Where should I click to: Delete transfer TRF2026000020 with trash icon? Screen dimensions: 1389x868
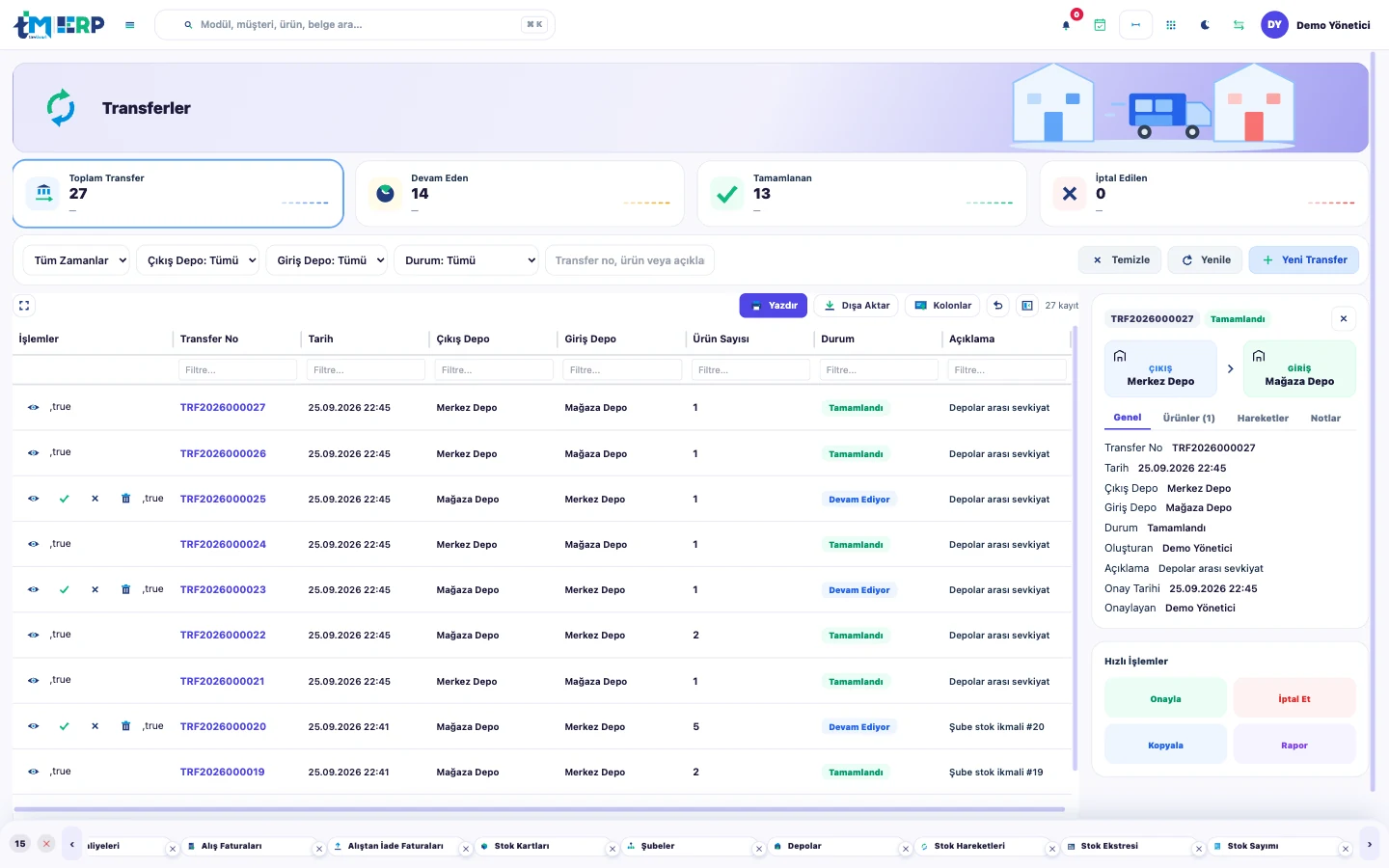pyautogui.click(x=125, y=726)
